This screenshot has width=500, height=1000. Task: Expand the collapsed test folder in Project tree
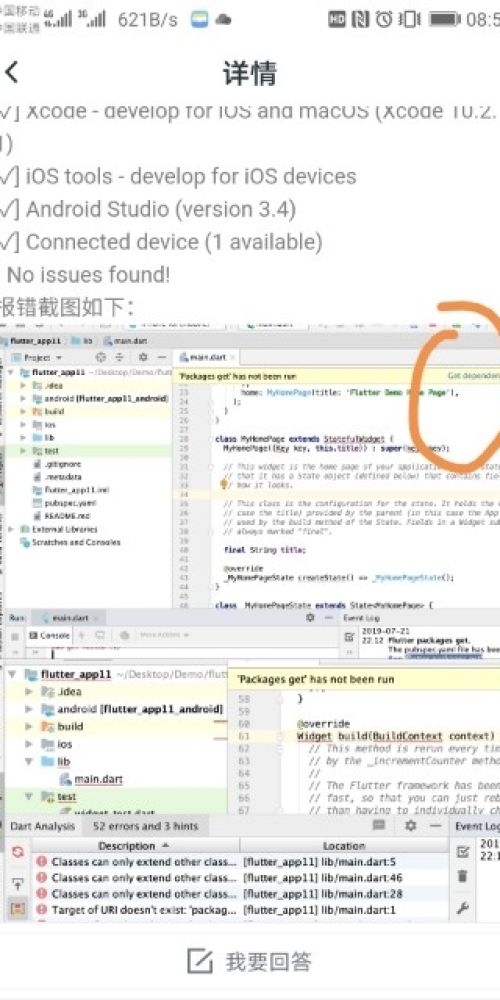click(x=24, y=451)
